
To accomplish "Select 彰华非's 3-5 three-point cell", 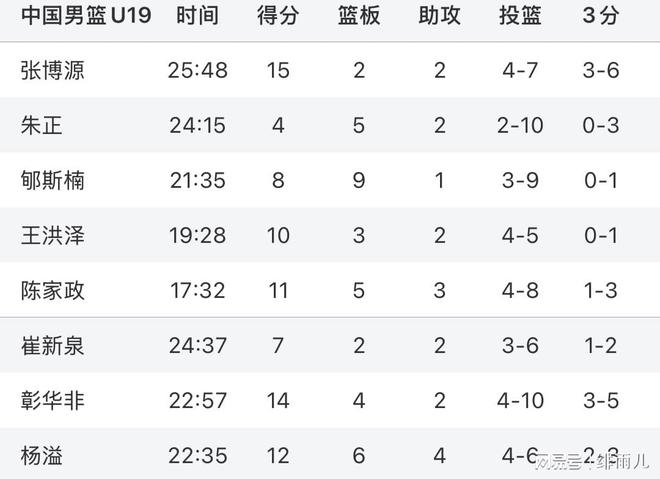I will tap(600, 401).
